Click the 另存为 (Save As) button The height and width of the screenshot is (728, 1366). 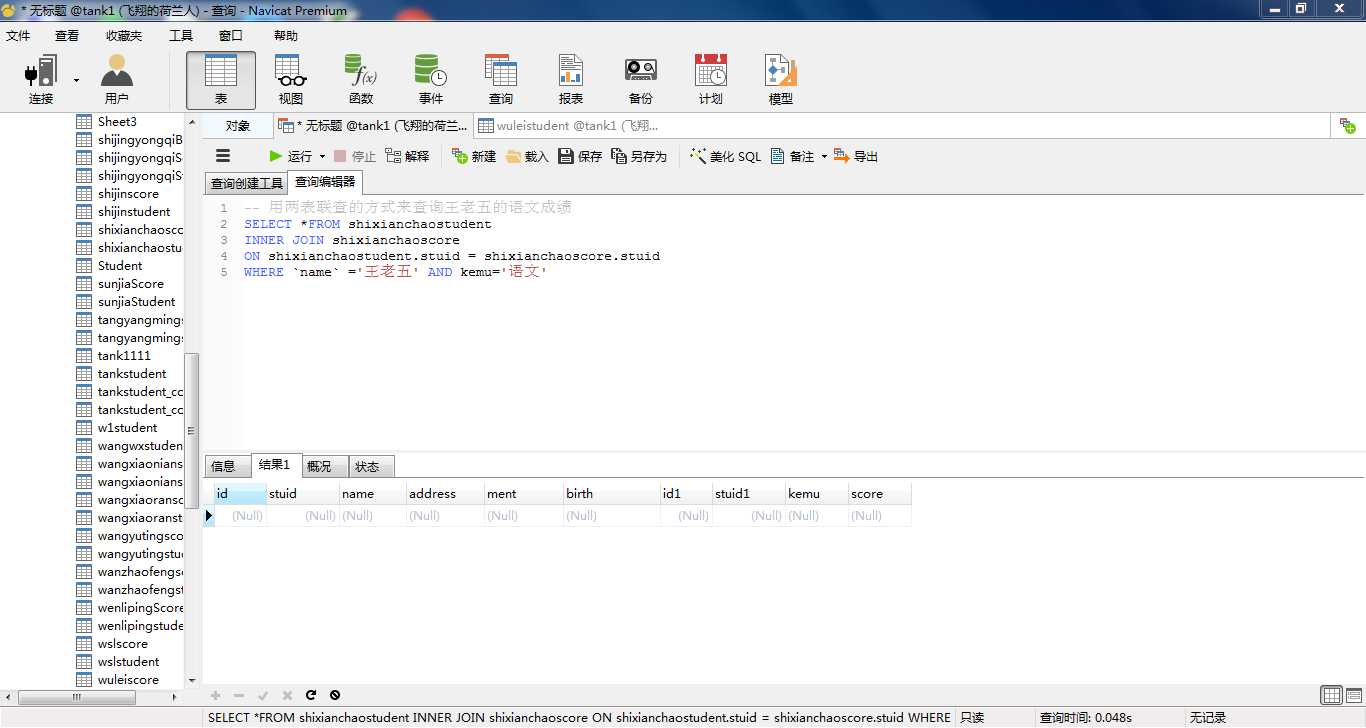[x=639, y=156]
